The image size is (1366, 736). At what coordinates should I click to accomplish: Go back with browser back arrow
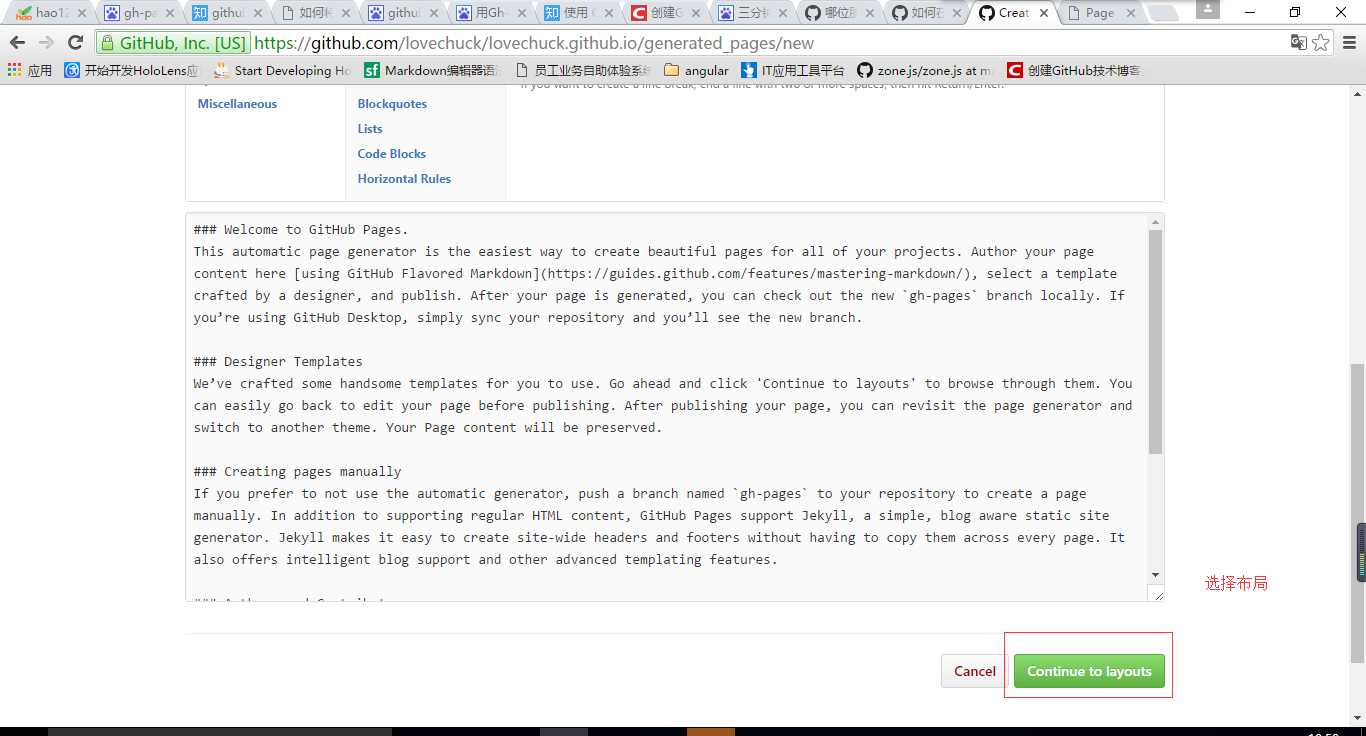17,43
